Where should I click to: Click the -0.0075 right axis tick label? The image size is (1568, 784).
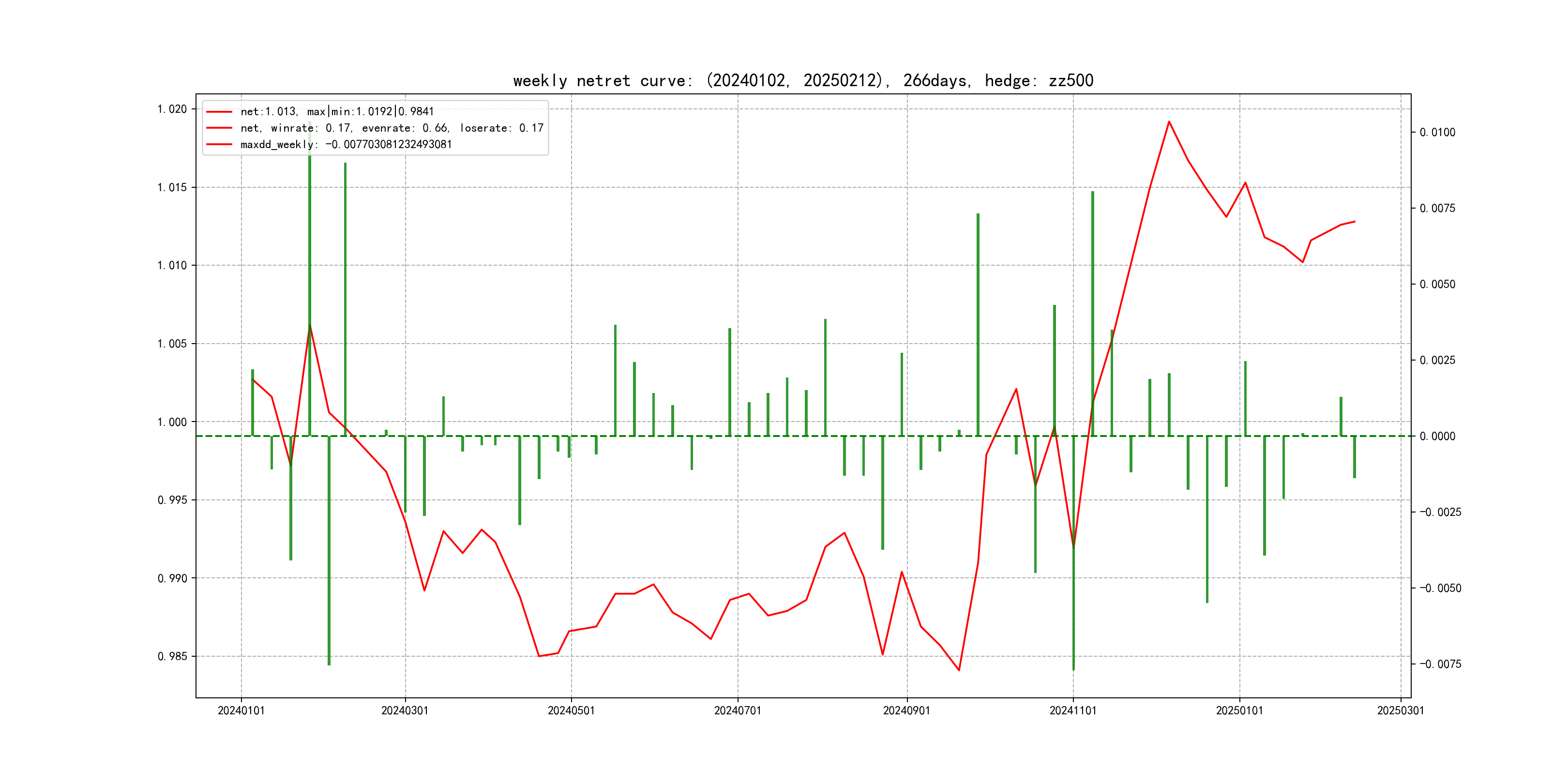tap(1440, 663)
